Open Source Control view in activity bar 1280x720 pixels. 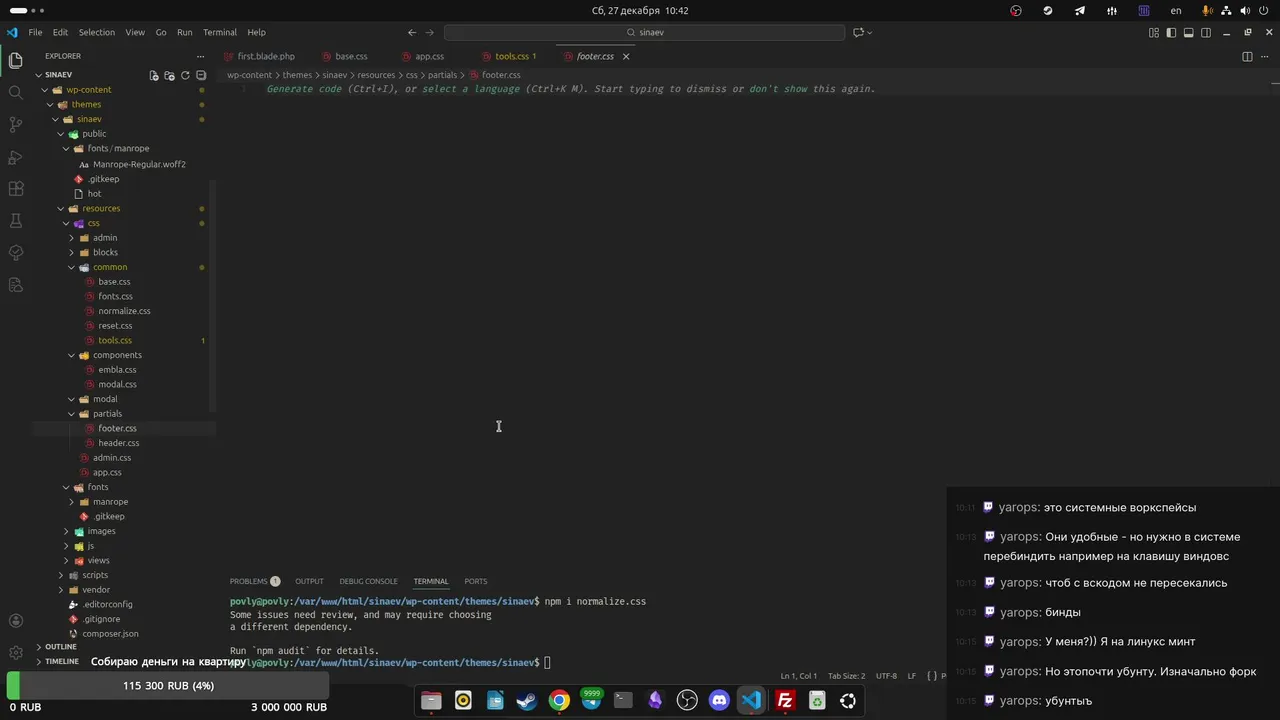[15, 125]
